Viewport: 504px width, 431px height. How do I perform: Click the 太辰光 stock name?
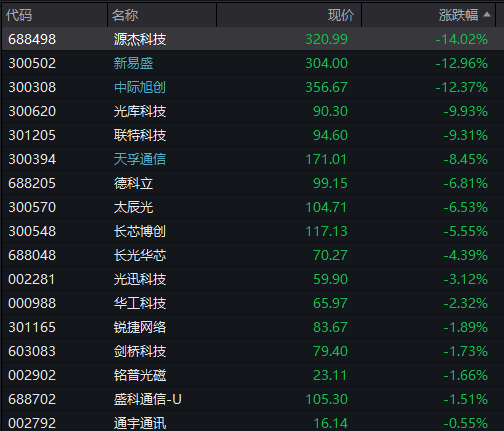(133, 207)
